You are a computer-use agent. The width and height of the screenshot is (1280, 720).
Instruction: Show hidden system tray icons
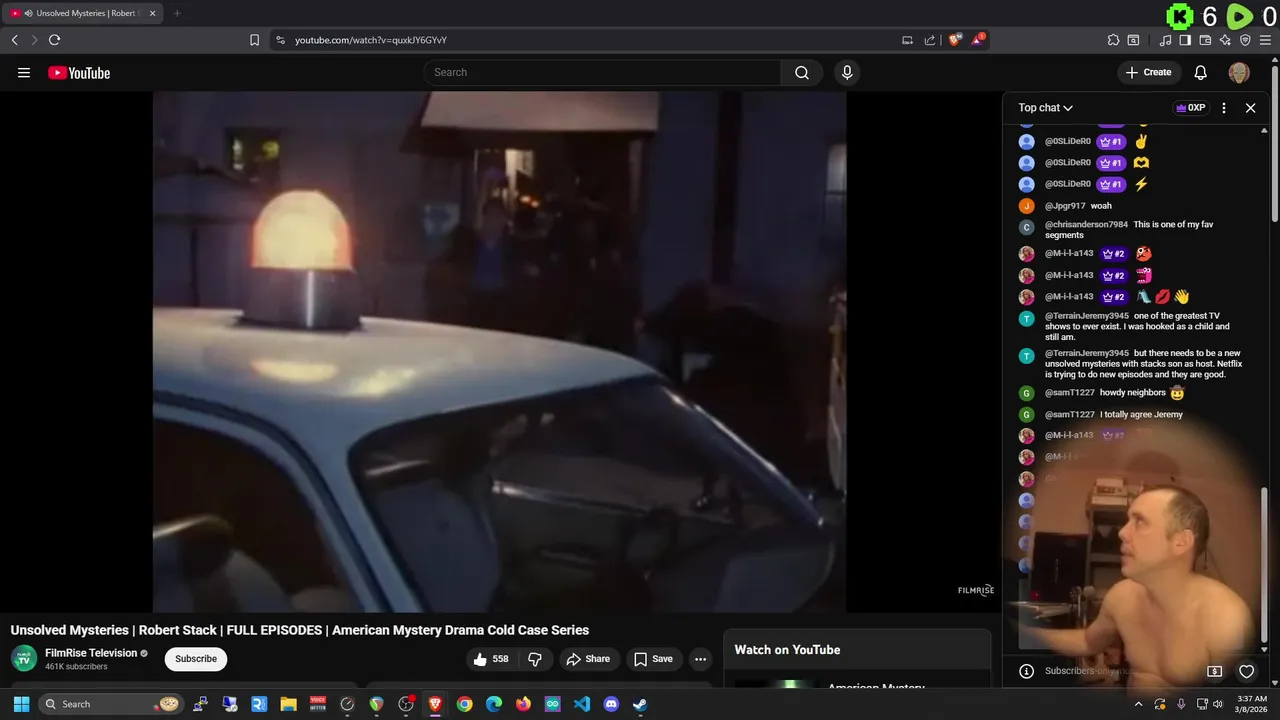1138,704
